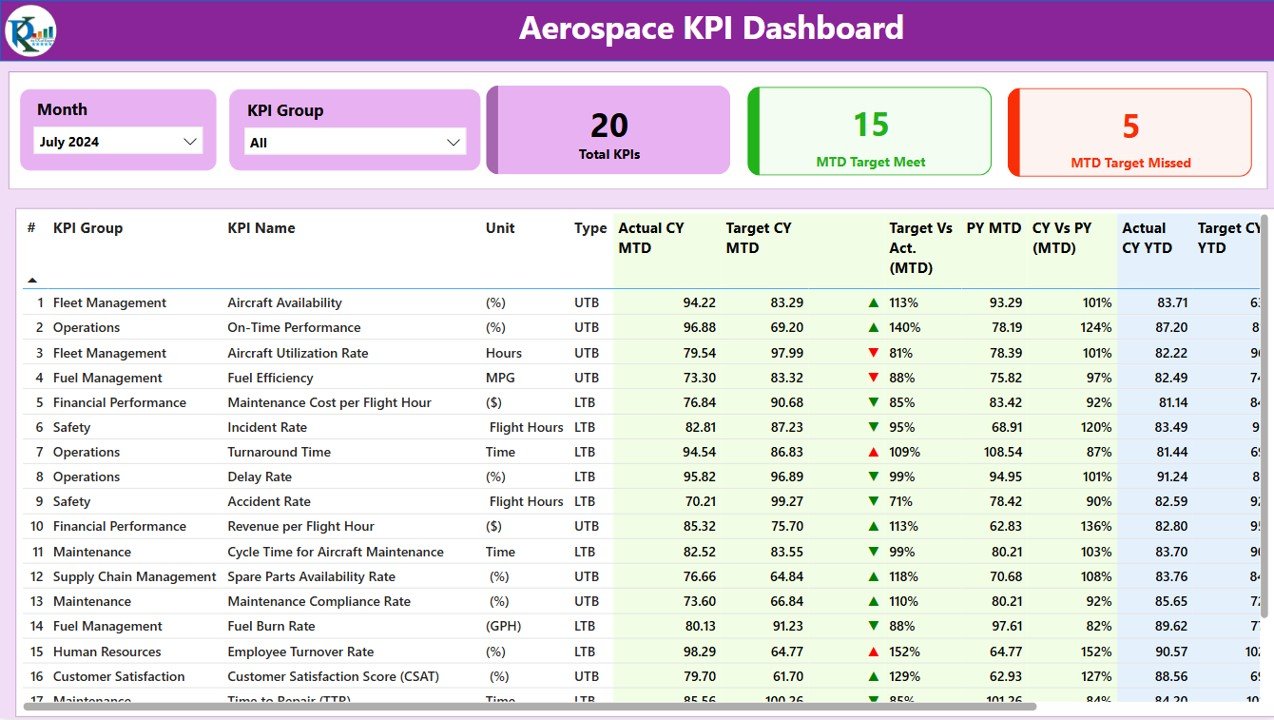Click red down arrow for Aircraft Utilization Rate
1274x720 pixels.
pos(873,353)
